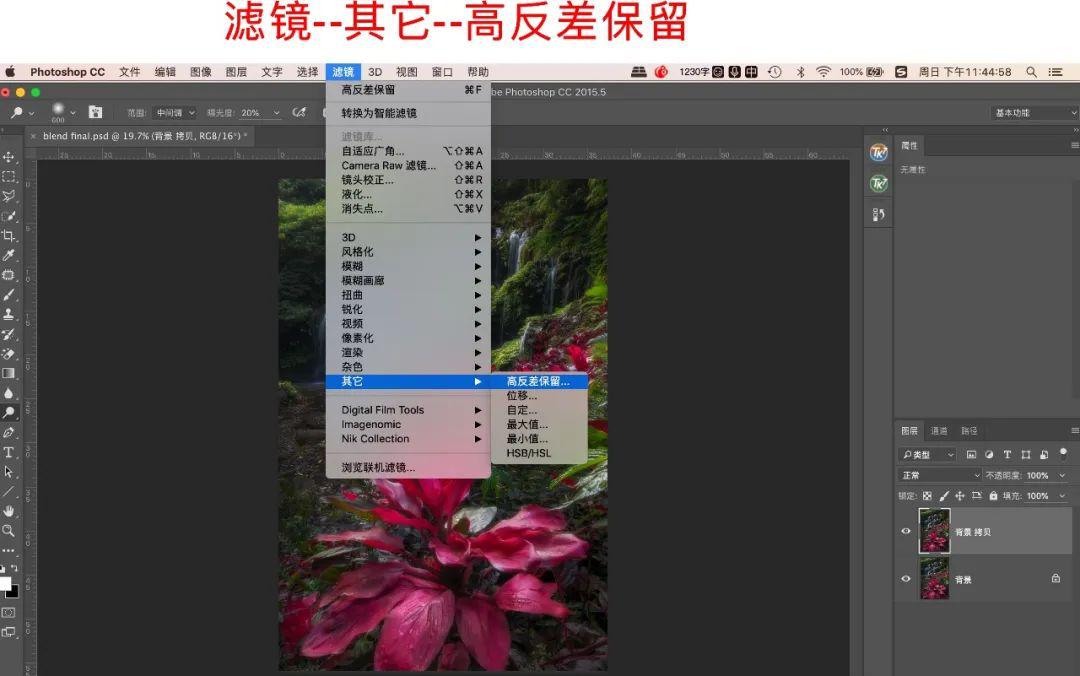Select the Zoom tool

pos(8,531)
